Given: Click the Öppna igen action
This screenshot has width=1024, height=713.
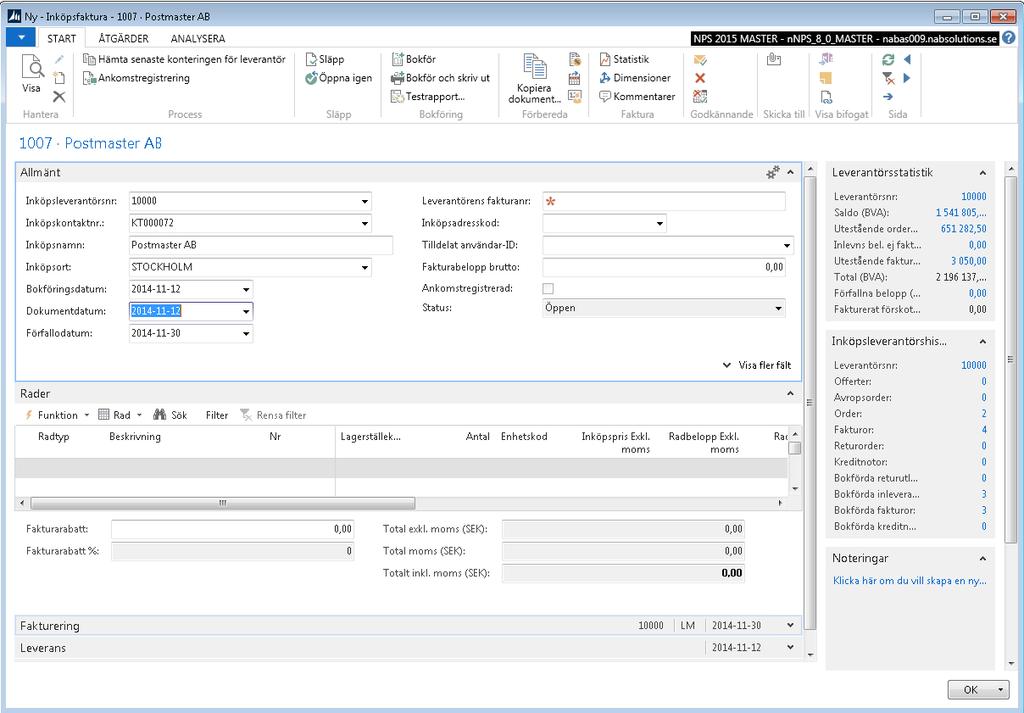Looking at the screenshot, I should pyautogui.click(x=338, y=78).
